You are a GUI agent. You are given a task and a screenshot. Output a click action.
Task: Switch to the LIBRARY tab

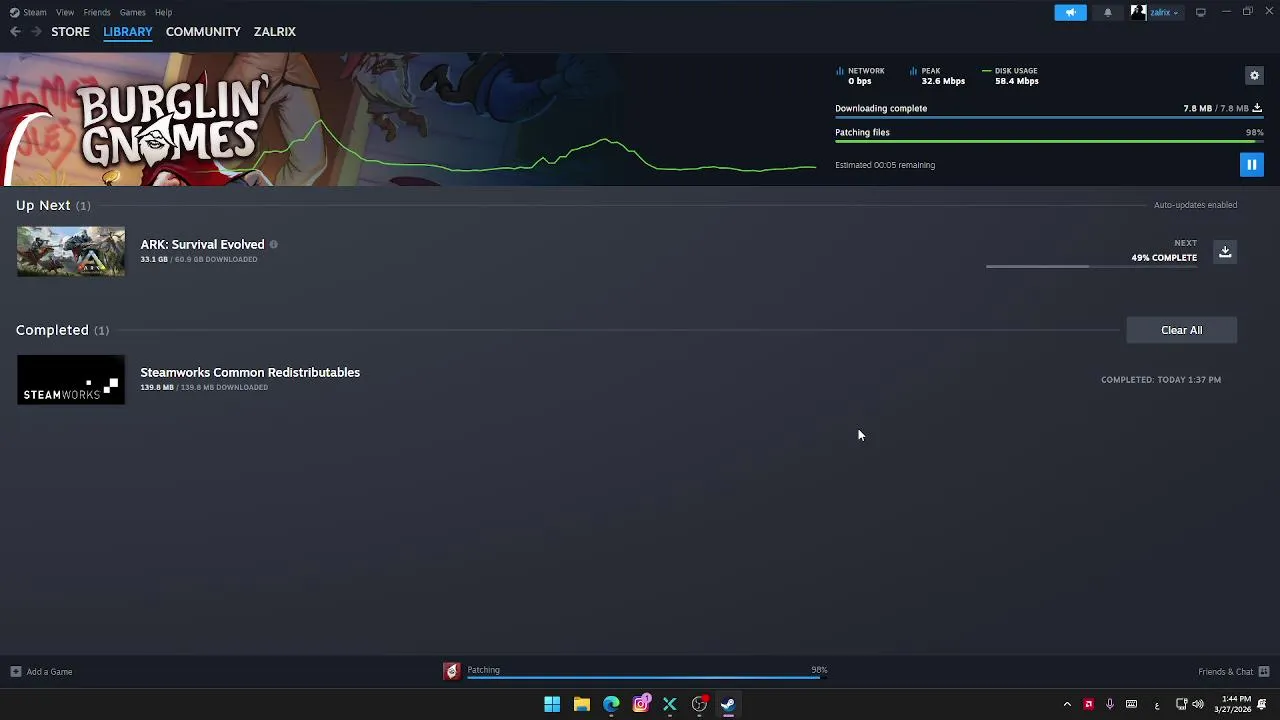click(128, 32)
